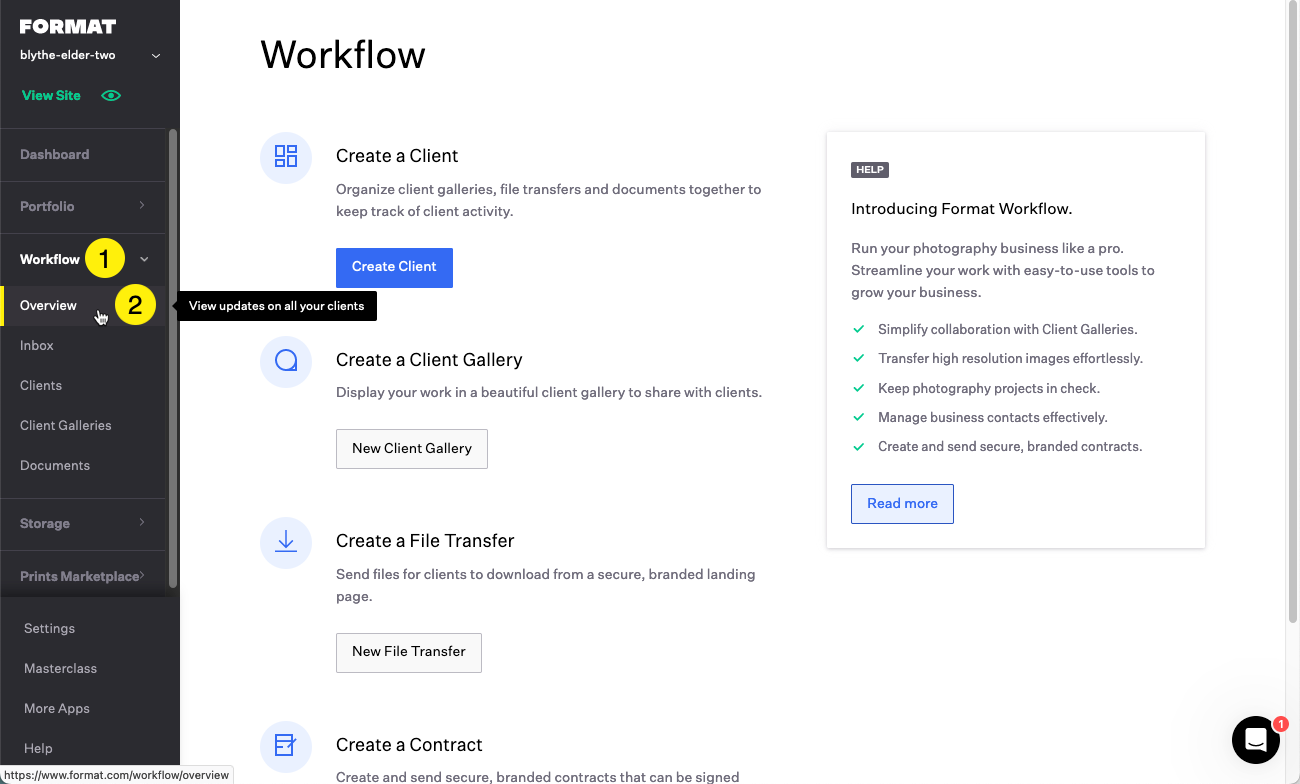Click the New File Transfer button
Viewport: 1300px width, 784px height.
(408, 652)
